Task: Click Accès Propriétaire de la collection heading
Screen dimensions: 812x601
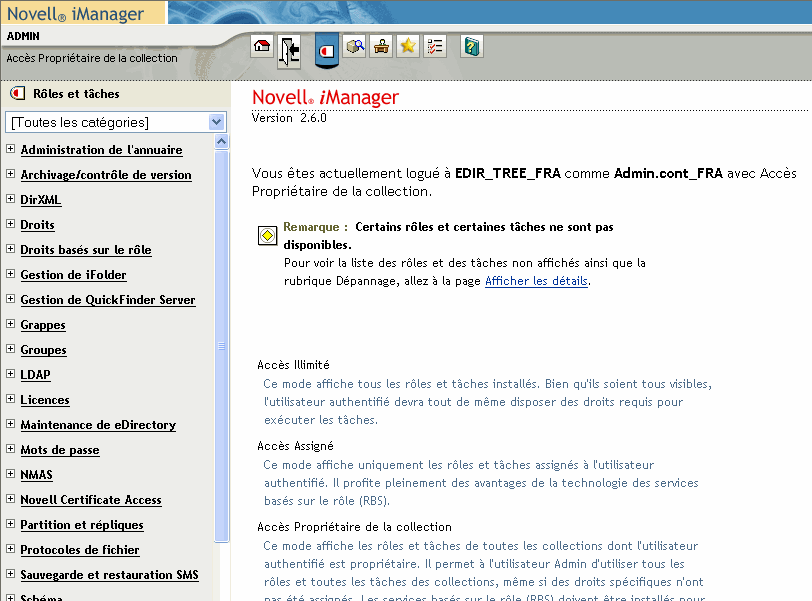Action: [x=354, y=527]
